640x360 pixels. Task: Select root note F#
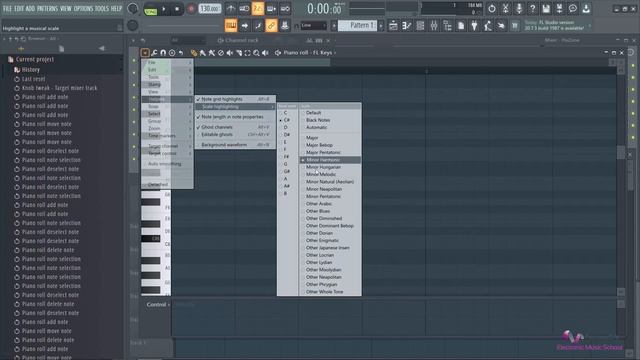pos(287,157)
